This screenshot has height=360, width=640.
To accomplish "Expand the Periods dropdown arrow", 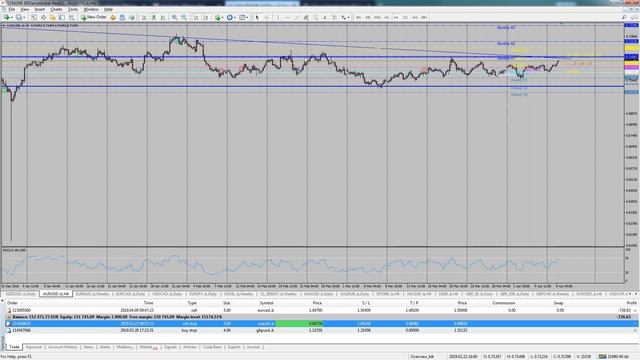I will coord(235,18).
